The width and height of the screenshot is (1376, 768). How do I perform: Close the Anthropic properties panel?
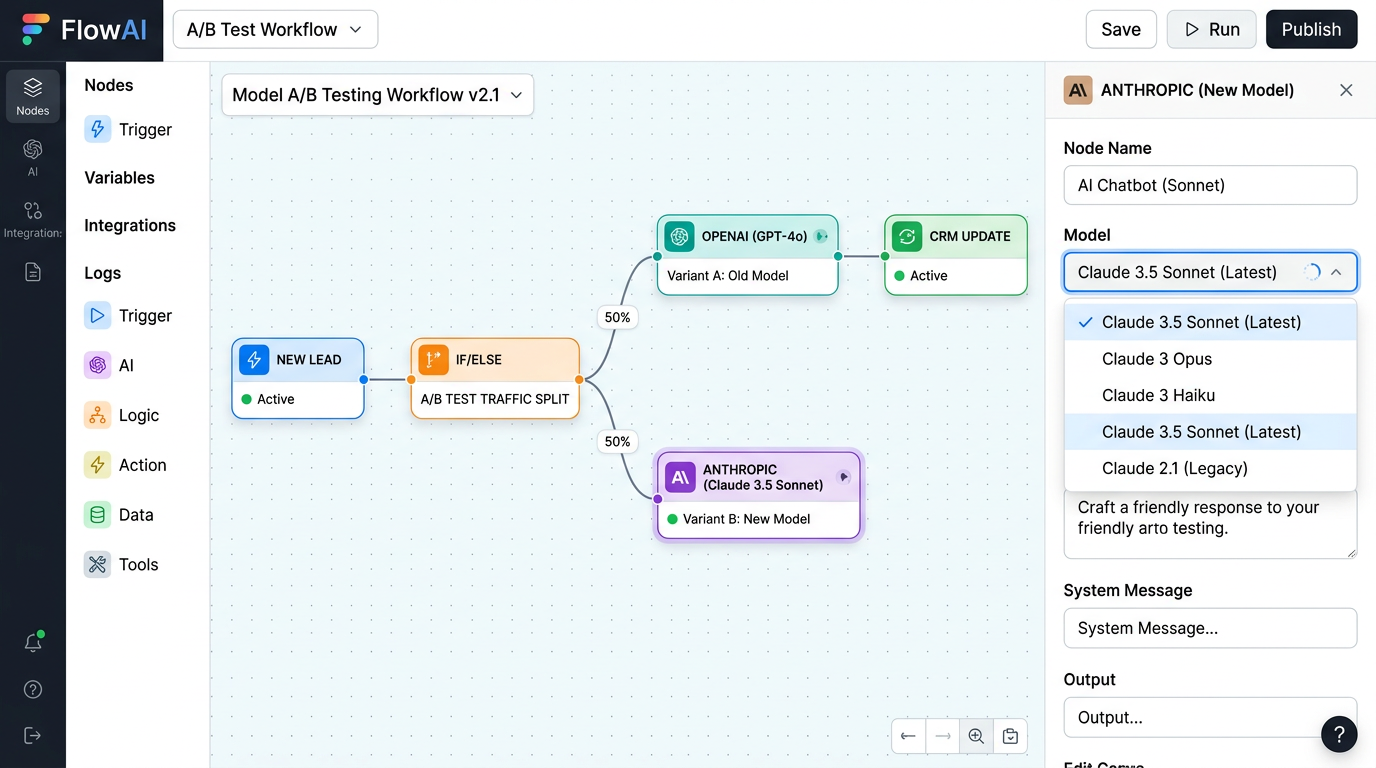[x=1346, y=90]
